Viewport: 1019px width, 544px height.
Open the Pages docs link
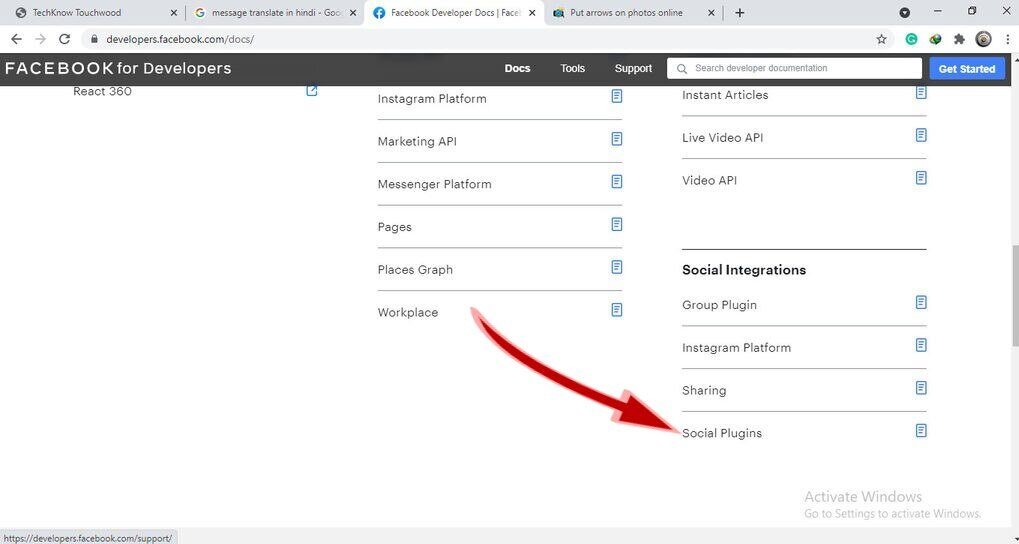coord(394,227)
